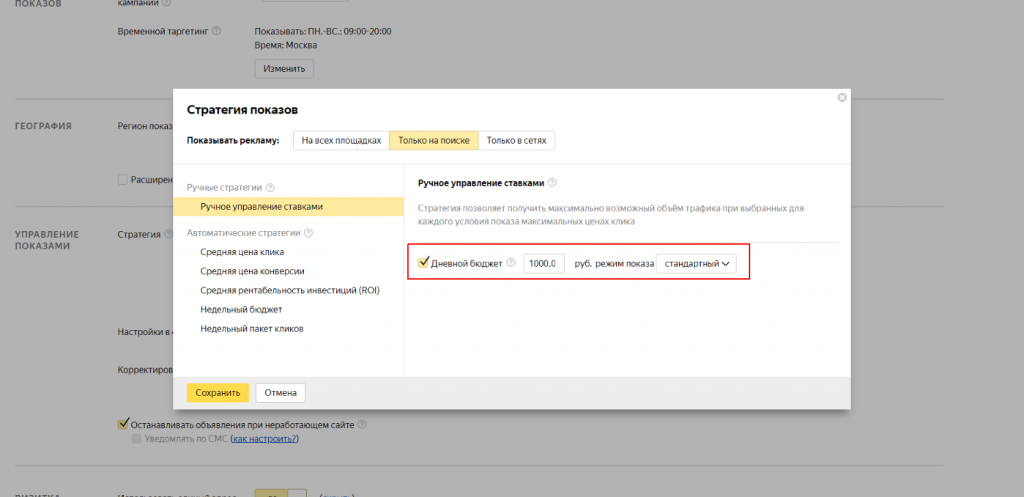Open the режим показа стандартный dropdown
This screenshot has width=1024, height=497.
[695, 263]
